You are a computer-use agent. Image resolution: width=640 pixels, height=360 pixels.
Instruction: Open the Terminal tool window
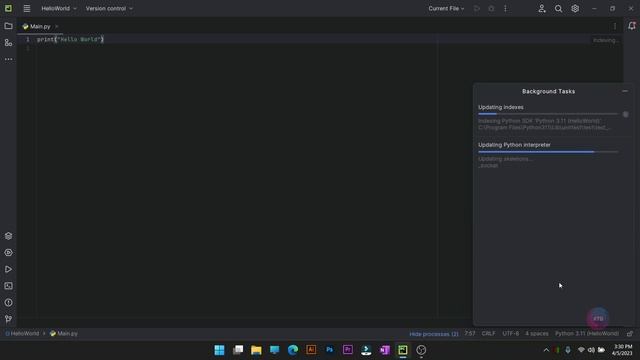[8, 286]
